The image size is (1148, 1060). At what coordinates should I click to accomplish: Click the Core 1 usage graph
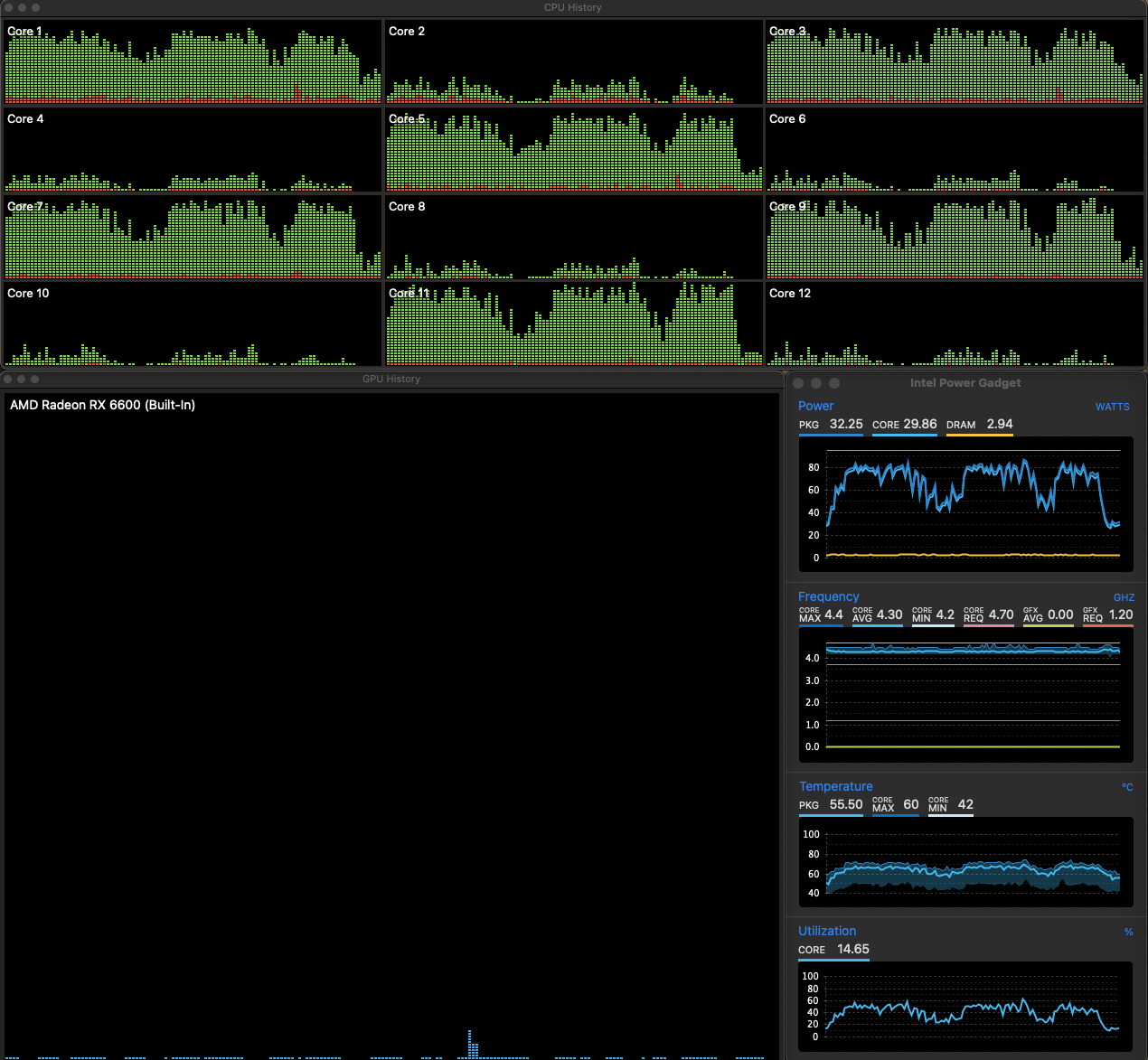pos(193,61)
